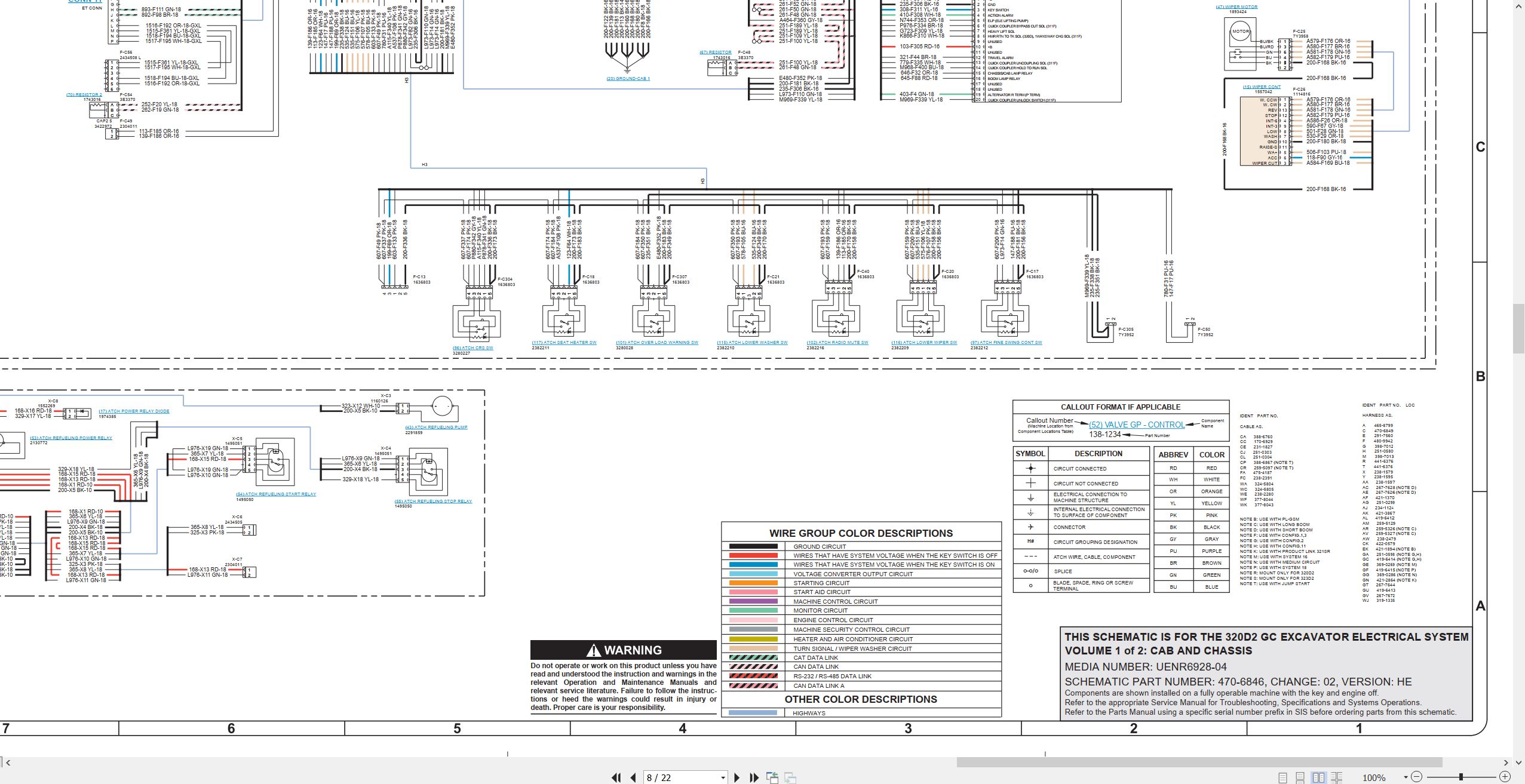Open the (117) ATCH SEAT HEATER SW link
The image size is (1525, 784).
click(x=564, y=343)
